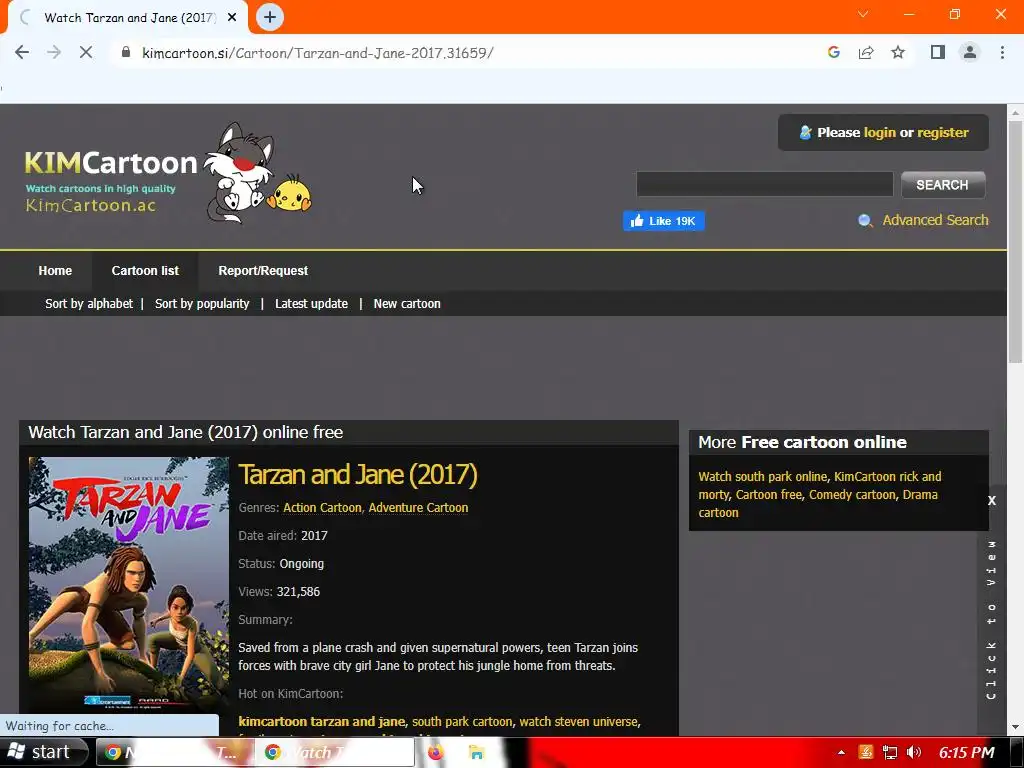This screenshot has width=1024, height=768.
Task: Go to the Home menu item
Action: point(55,270)
